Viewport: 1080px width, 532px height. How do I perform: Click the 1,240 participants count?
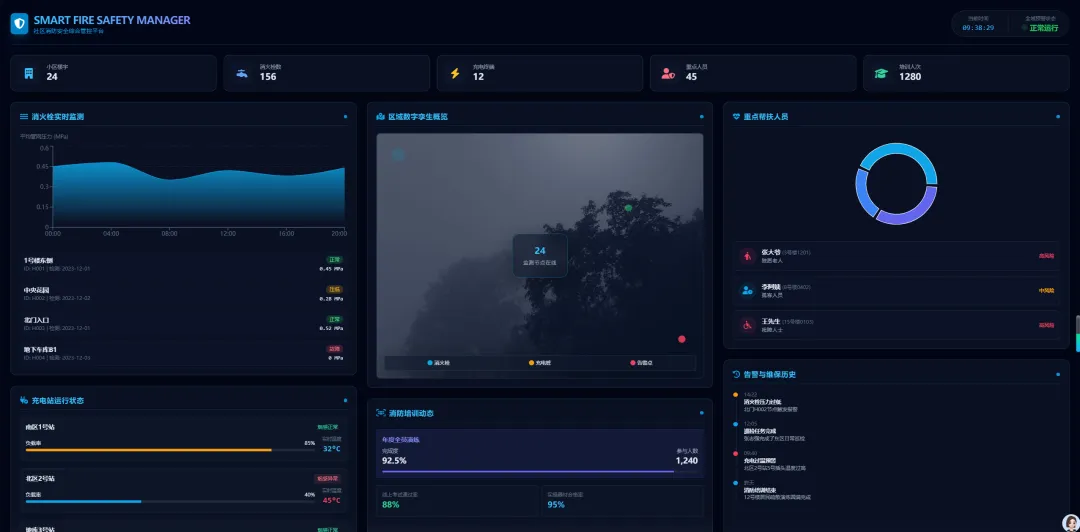coord(687,460)
